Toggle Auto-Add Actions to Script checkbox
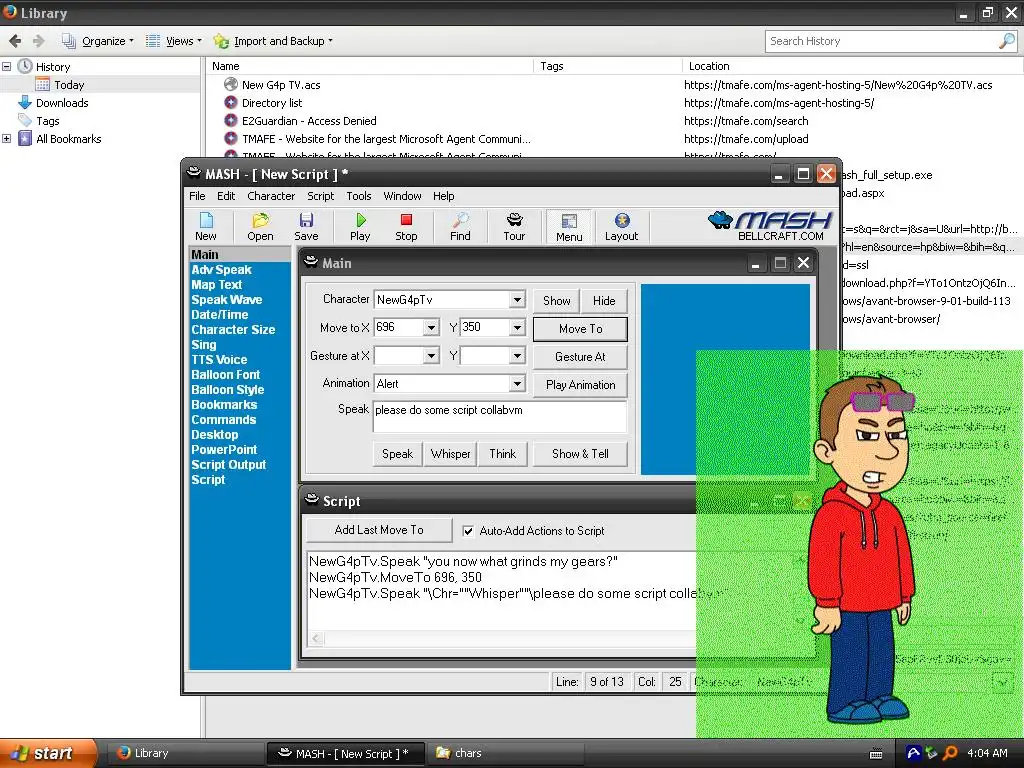Screen dimensions: 1024x768 click(468, 531)
